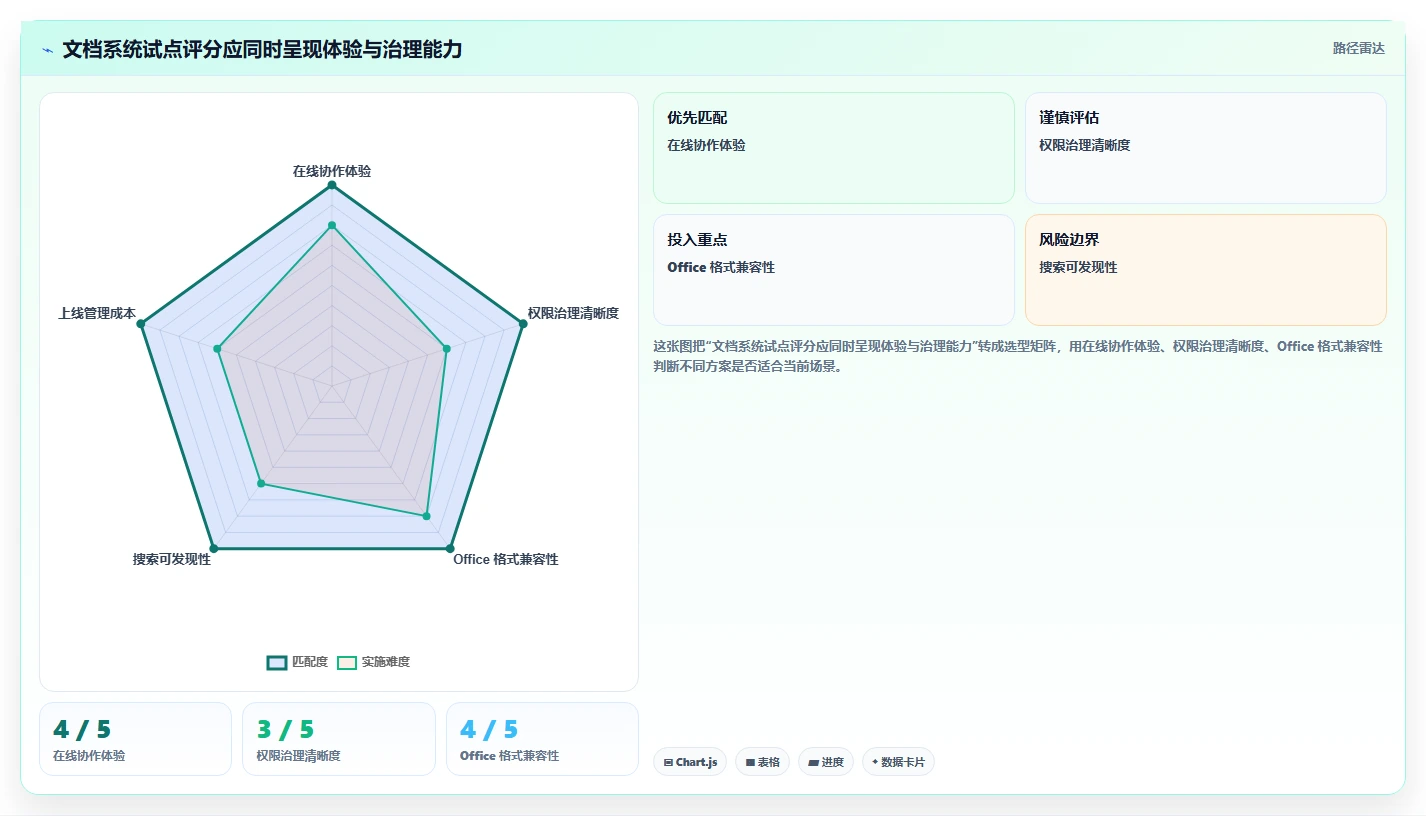Select the 进度 tag chip
The width and height of the screenshot is (1426, 816).
click(826, 762)
